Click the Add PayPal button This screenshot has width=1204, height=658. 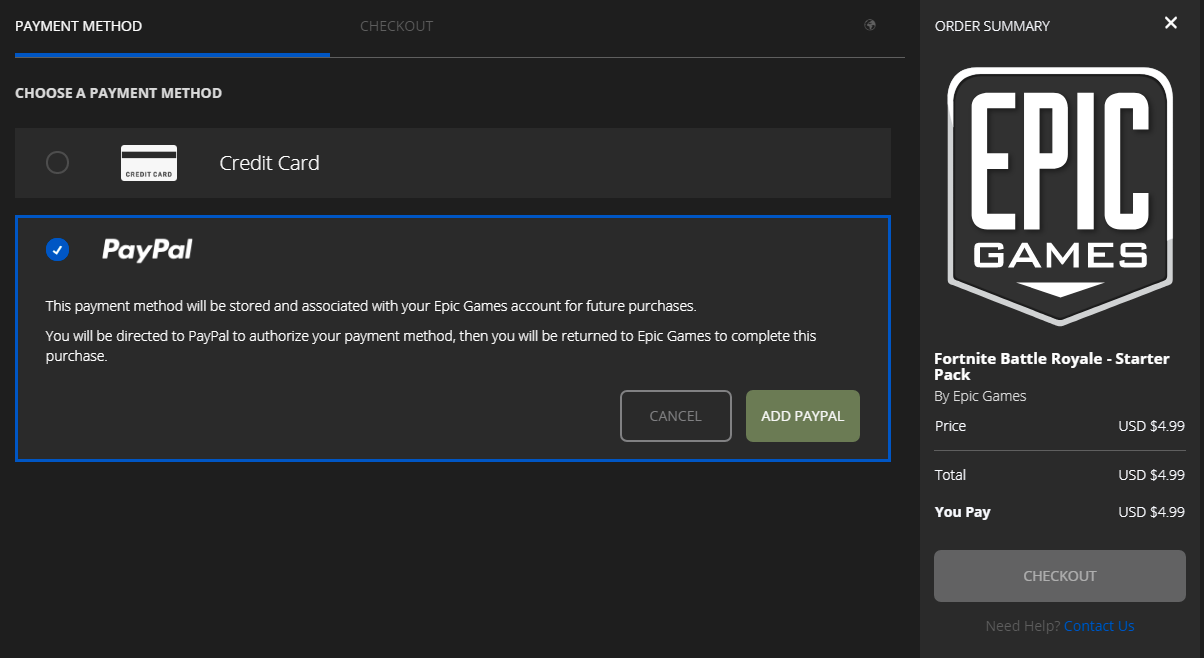(803, 416)
